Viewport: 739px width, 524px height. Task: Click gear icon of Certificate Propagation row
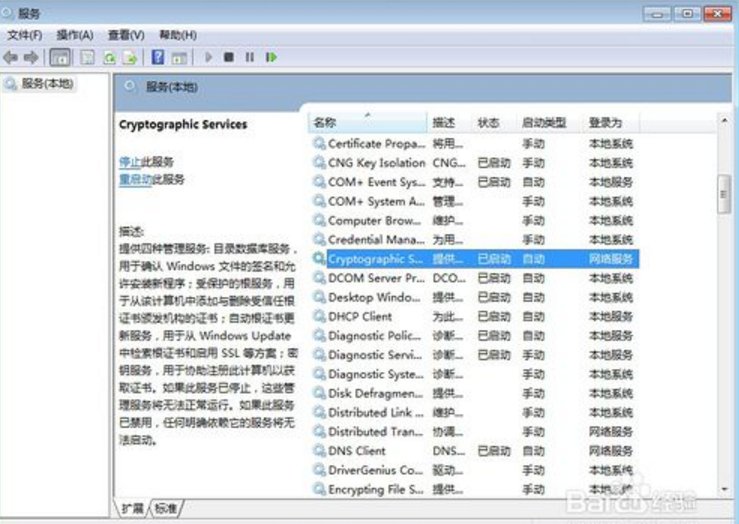click(x=320, y=143)
